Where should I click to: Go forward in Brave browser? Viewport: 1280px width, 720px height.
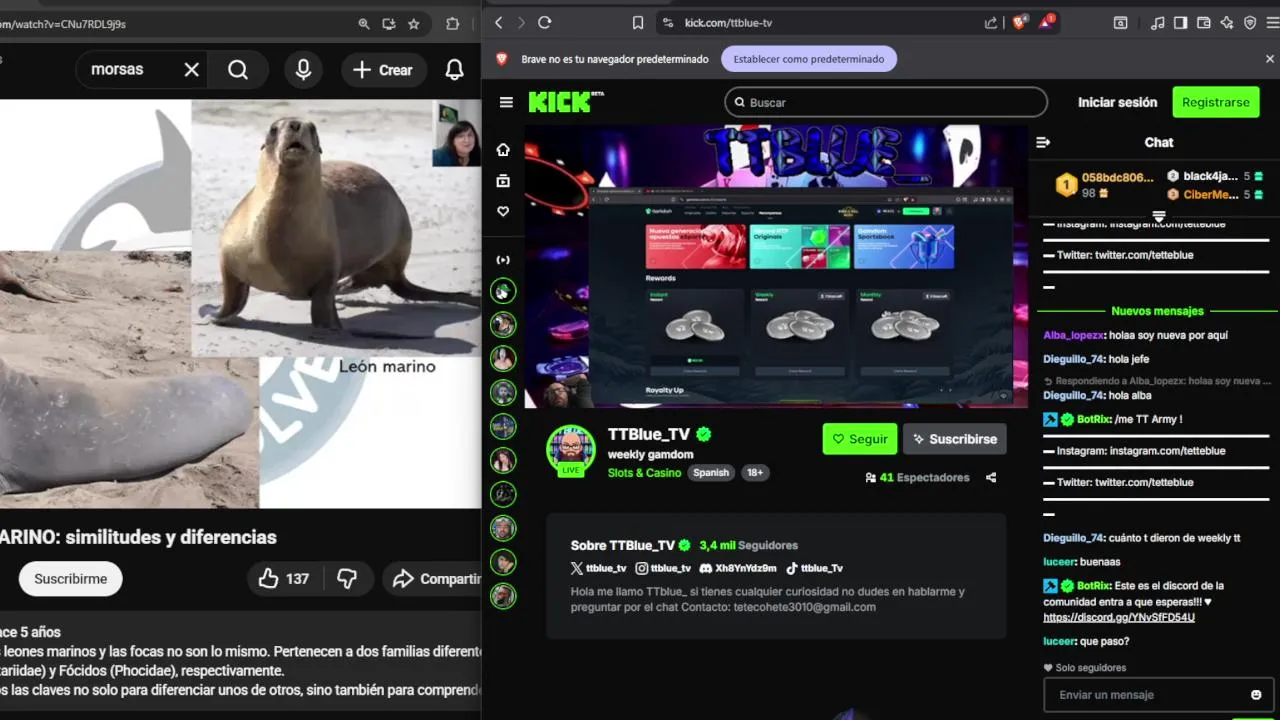521,23
